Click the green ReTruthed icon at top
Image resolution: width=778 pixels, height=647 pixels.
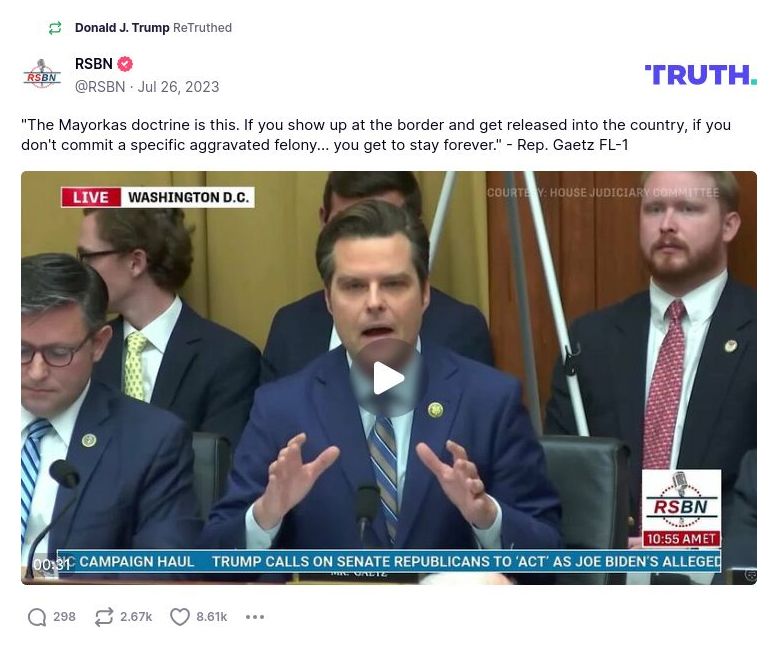55,28
